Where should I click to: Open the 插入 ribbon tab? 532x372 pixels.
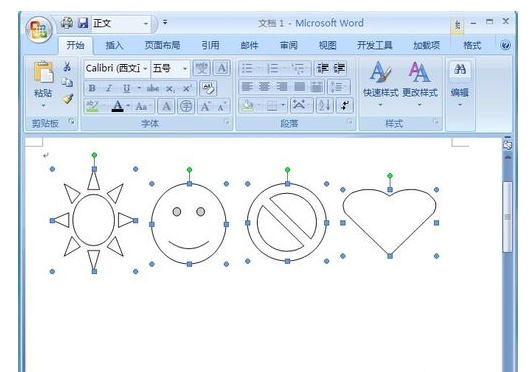[x=114, y=45]
